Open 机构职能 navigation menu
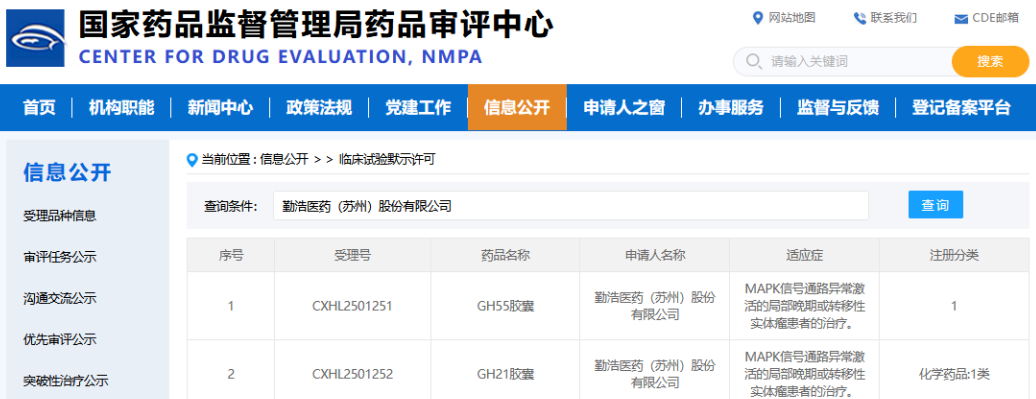Viewport: 1036px width, 399px height. pyautogui.click(x=122, y=108)
